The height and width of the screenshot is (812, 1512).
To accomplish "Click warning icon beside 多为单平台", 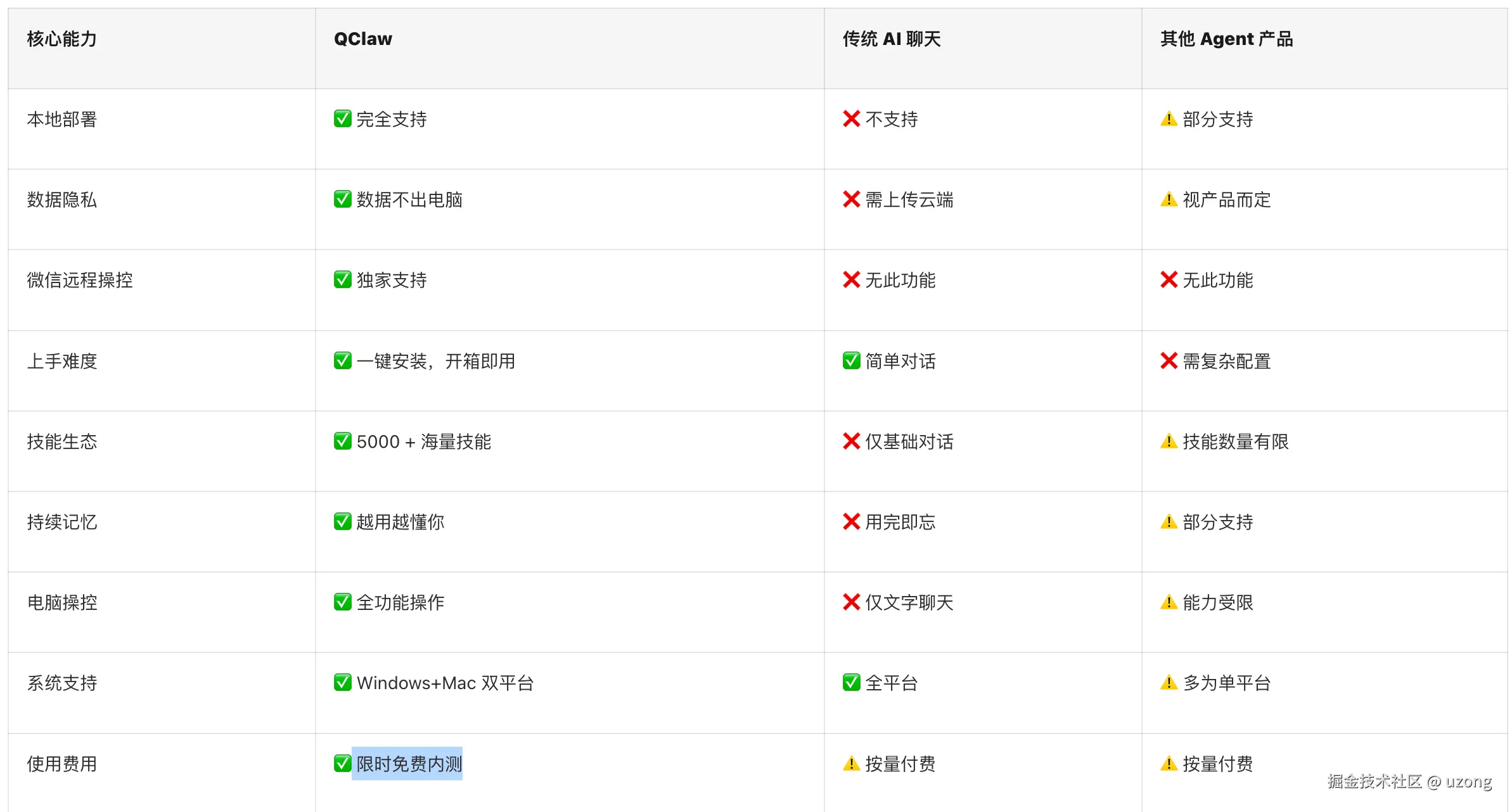I will click(1169, 683).
